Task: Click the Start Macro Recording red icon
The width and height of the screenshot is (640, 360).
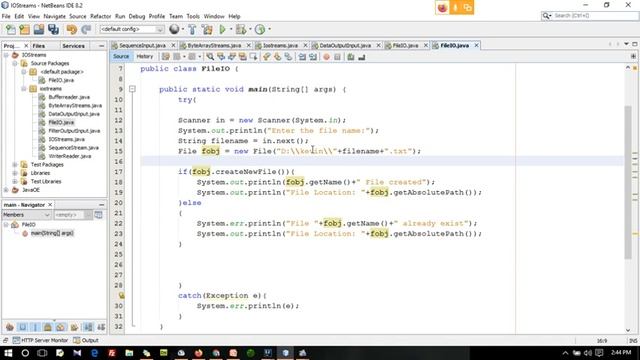Action: point(326,57)
